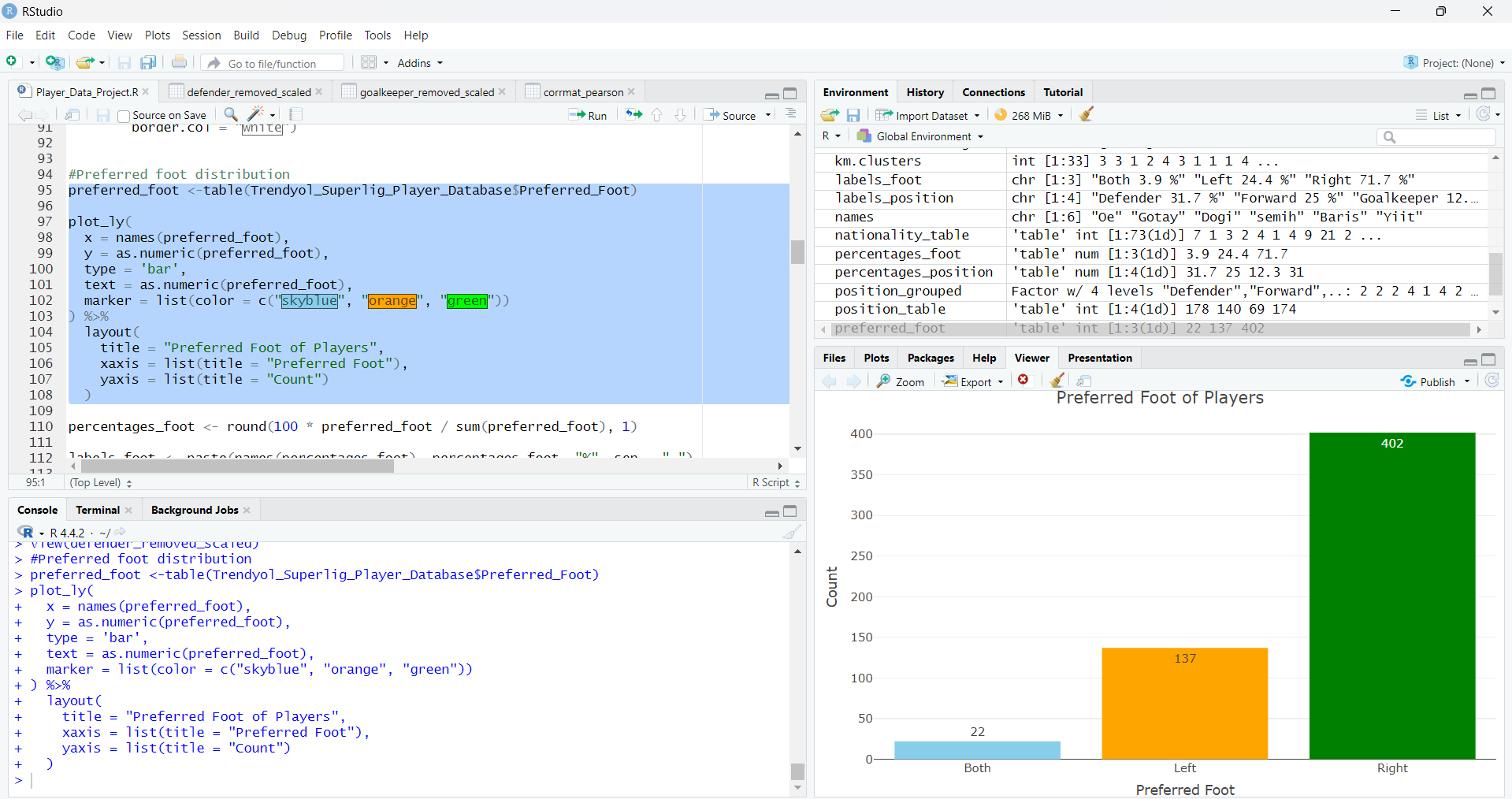Go to next section with down arrow icon
1512x799 pixels.
coord(681,115)
